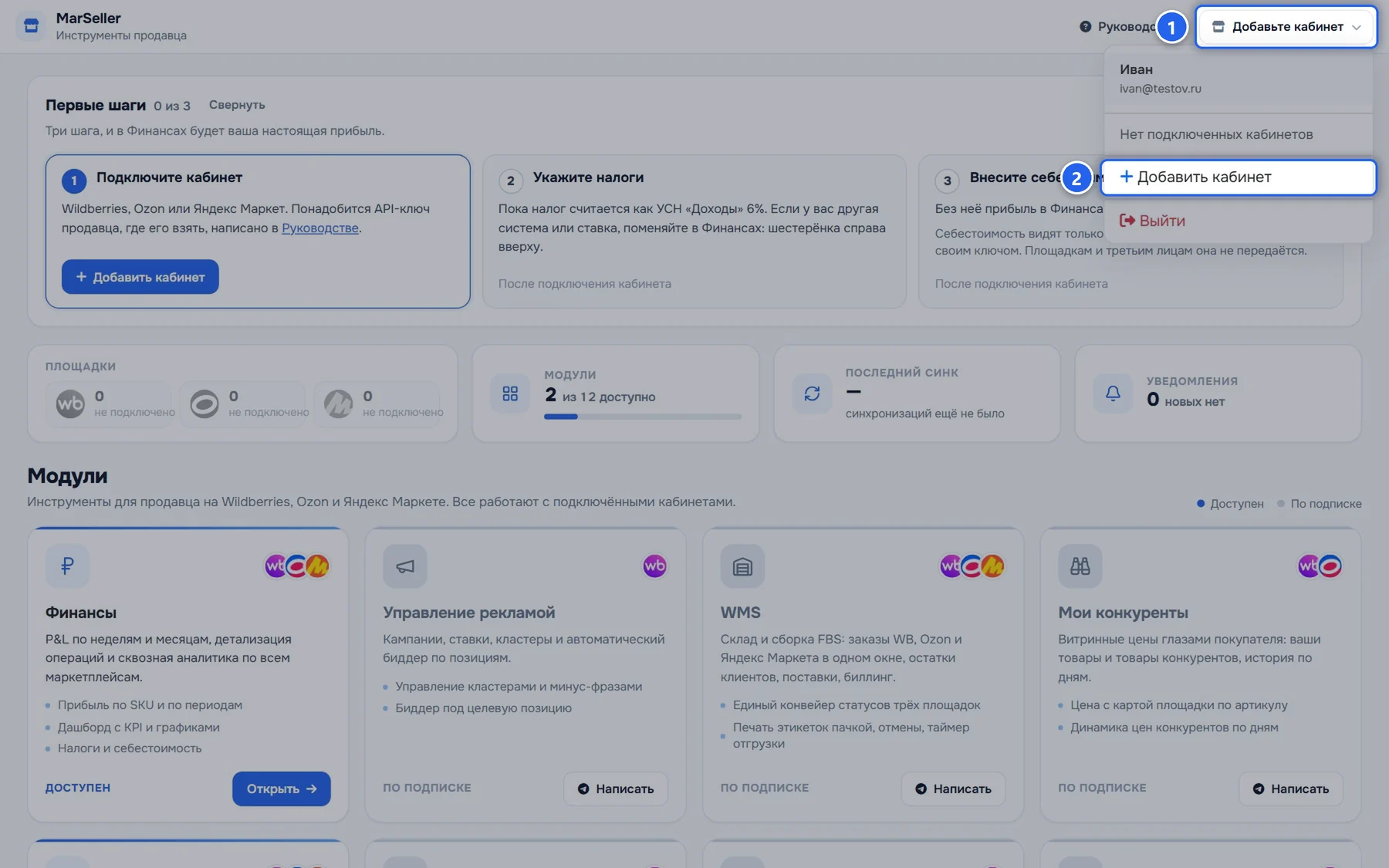Click the "0 из 3" steps counter
This screenshot has width=1389, height=868.
(x=172, y=106)
